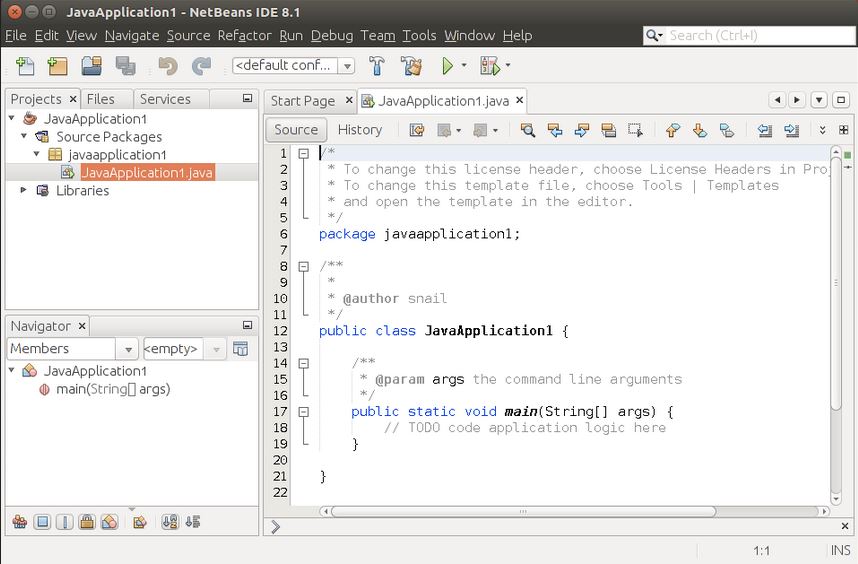858x564 pixels.
Task: Click the Debug Project icon
Action: pos(489,66)
